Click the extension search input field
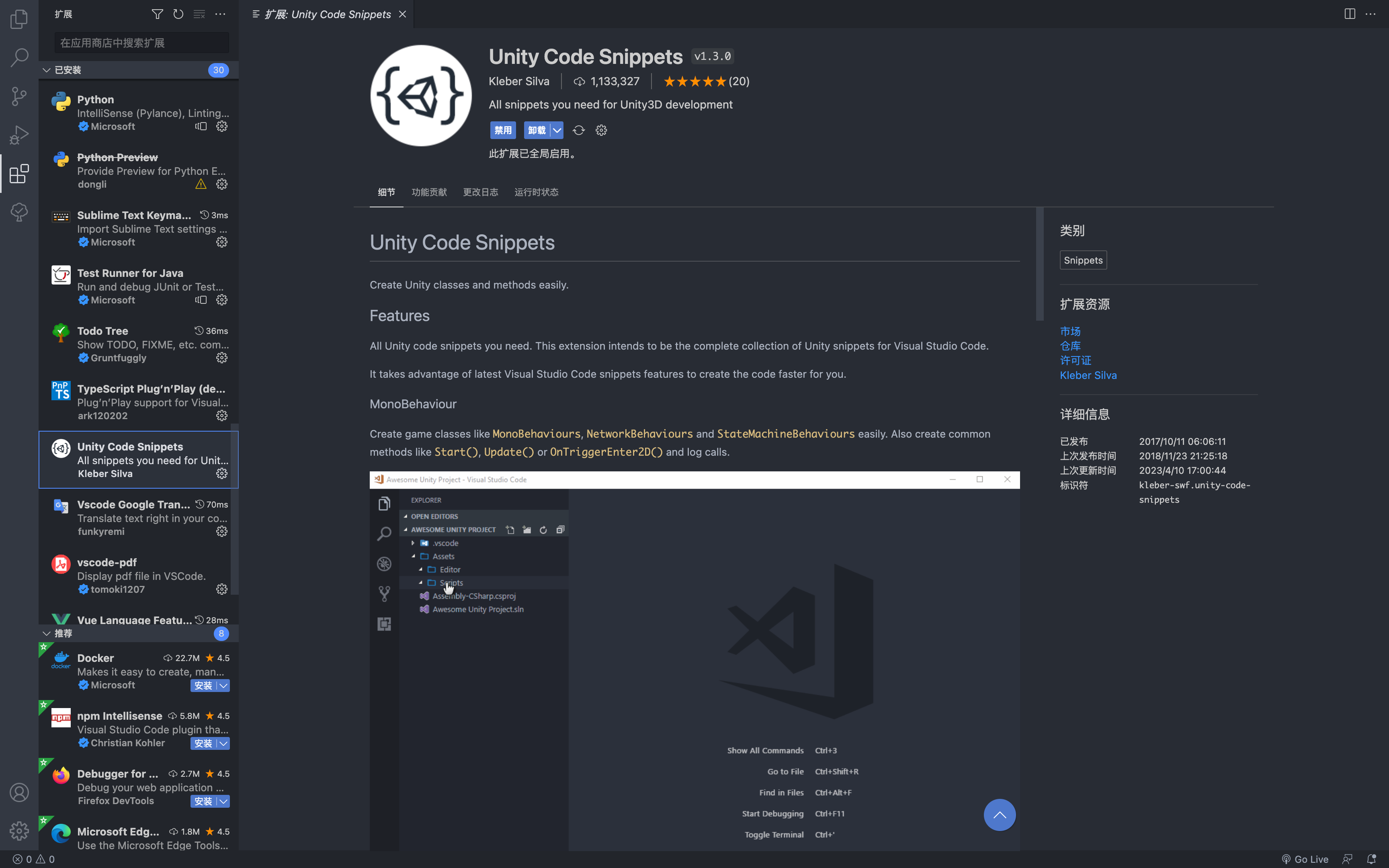 point(142,43)
